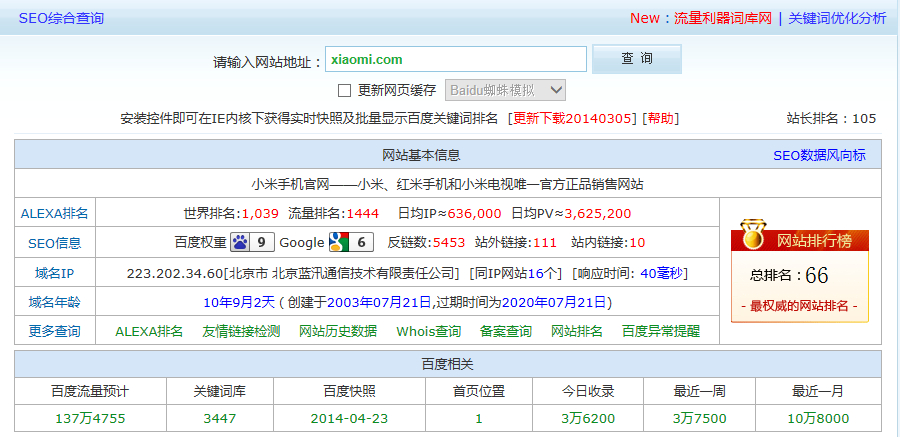The image size is (900, 437).
Task: Expand the Baidu蜘蛛模拟 dropdown
Action: 505,90
